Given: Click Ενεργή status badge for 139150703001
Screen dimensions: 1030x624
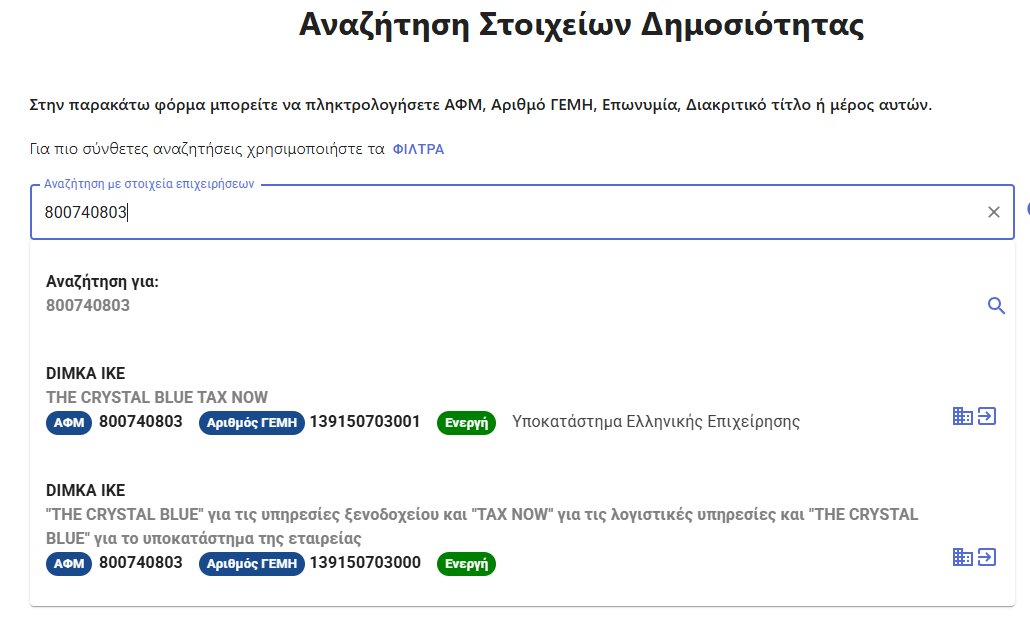Looking at the screenshot, I should click(x=466, y=422).
